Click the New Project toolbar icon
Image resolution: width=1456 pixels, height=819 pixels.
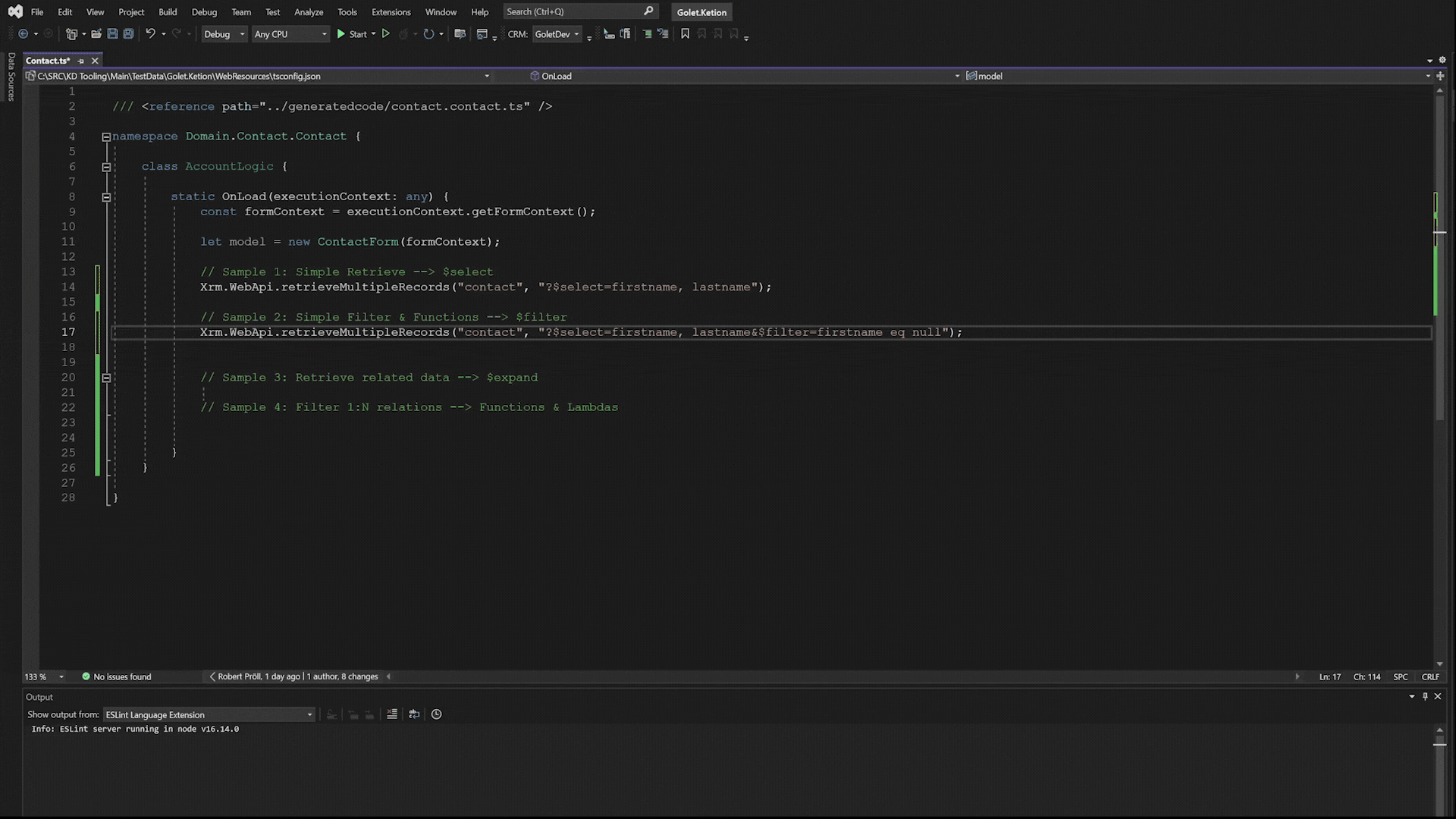(x=71, y=34)
